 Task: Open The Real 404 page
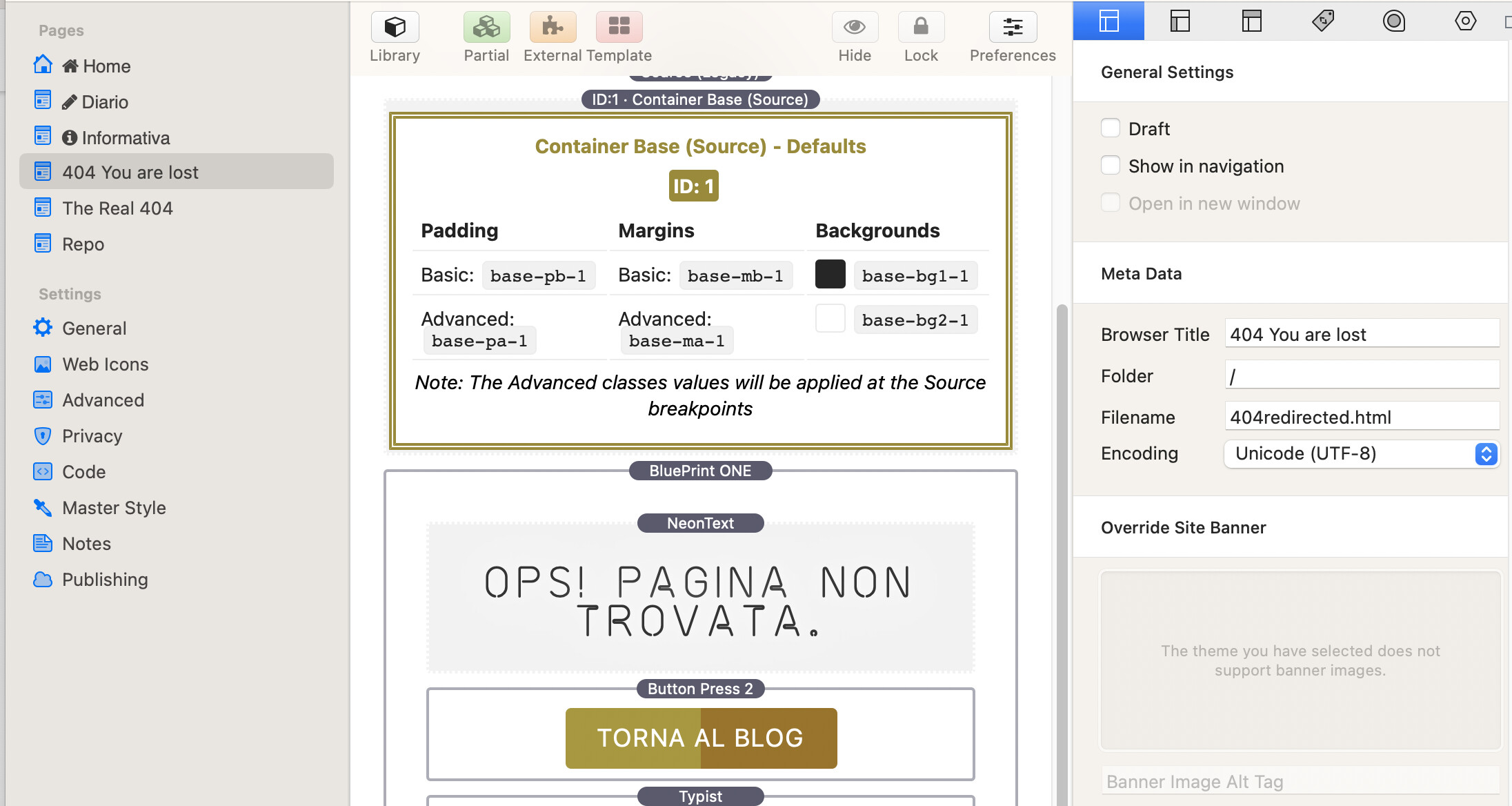point(117,208)
